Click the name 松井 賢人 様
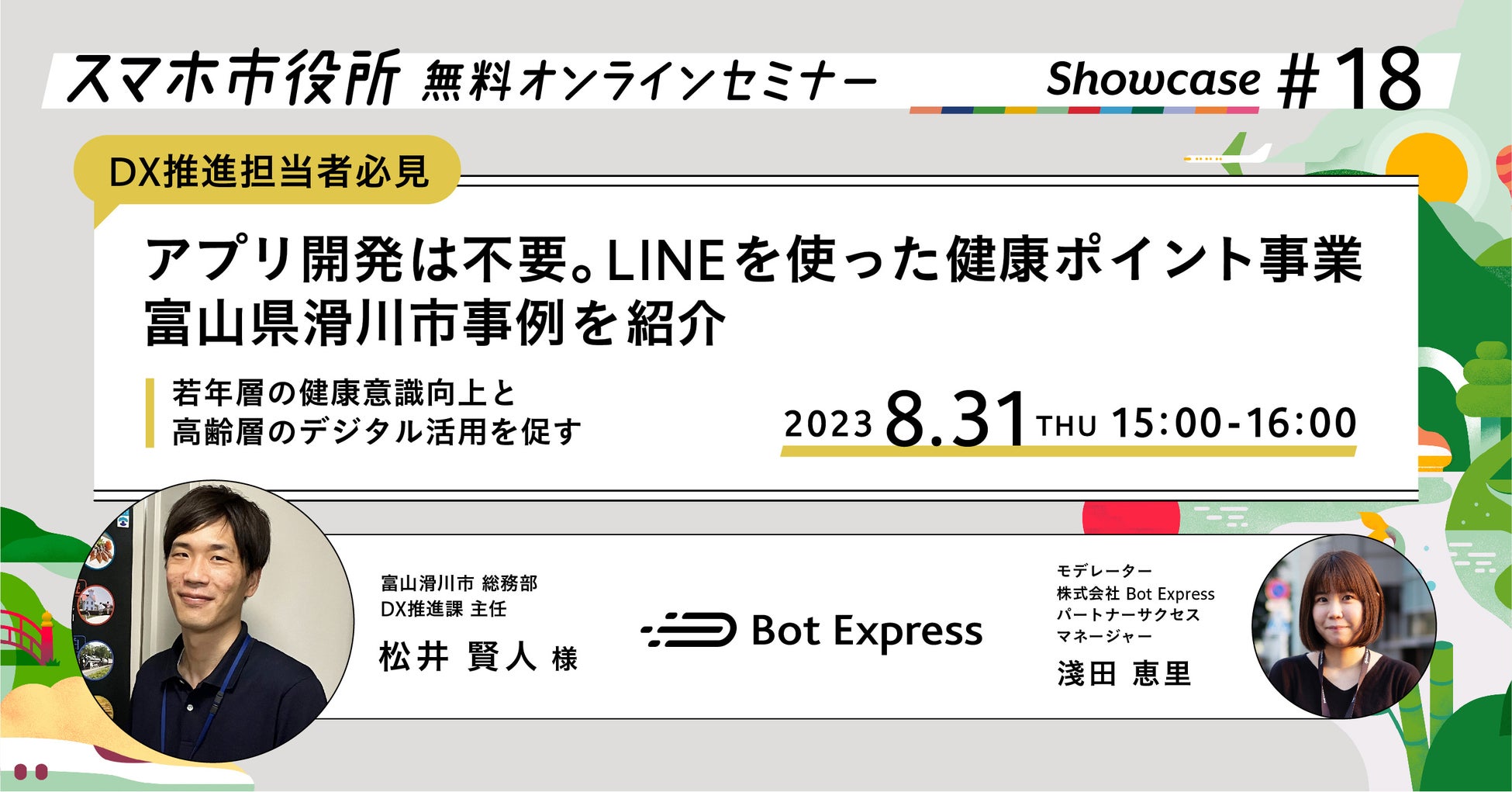Screen dimensions: 1512x792 coord(478,657)
